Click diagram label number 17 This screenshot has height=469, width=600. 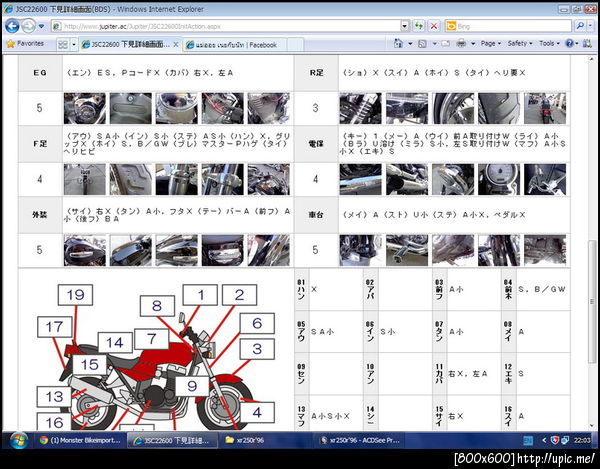coord(55,327)
